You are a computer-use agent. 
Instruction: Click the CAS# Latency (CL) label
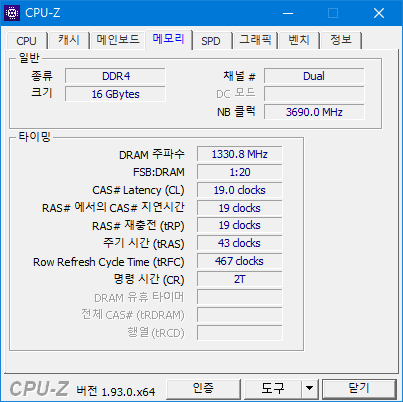138,190
